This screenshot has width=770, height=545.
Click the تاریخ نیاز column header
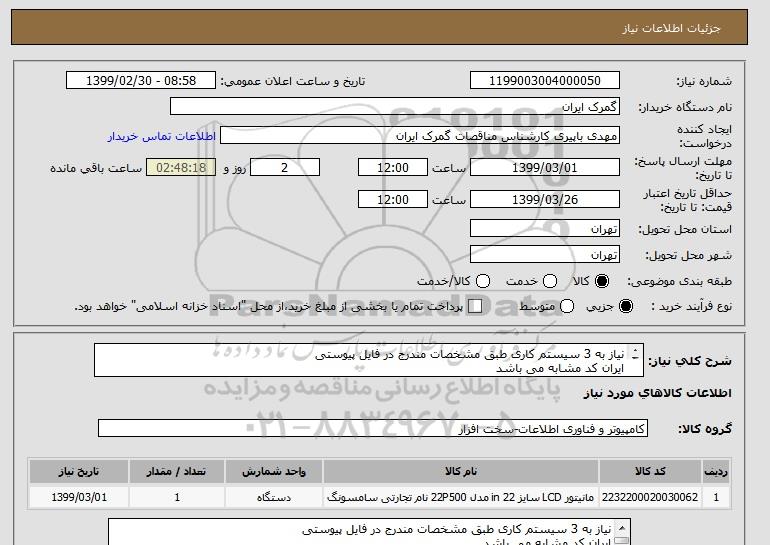[79, 472]
